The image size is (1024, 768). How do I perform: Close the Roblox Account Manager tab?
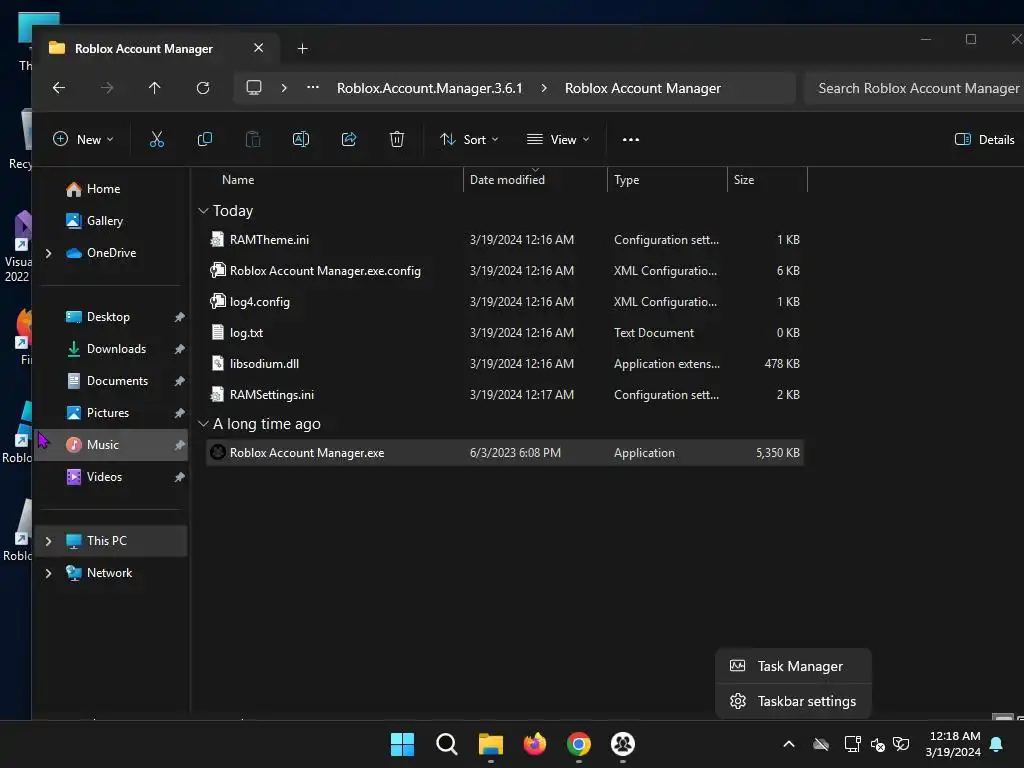coord(259,48)
